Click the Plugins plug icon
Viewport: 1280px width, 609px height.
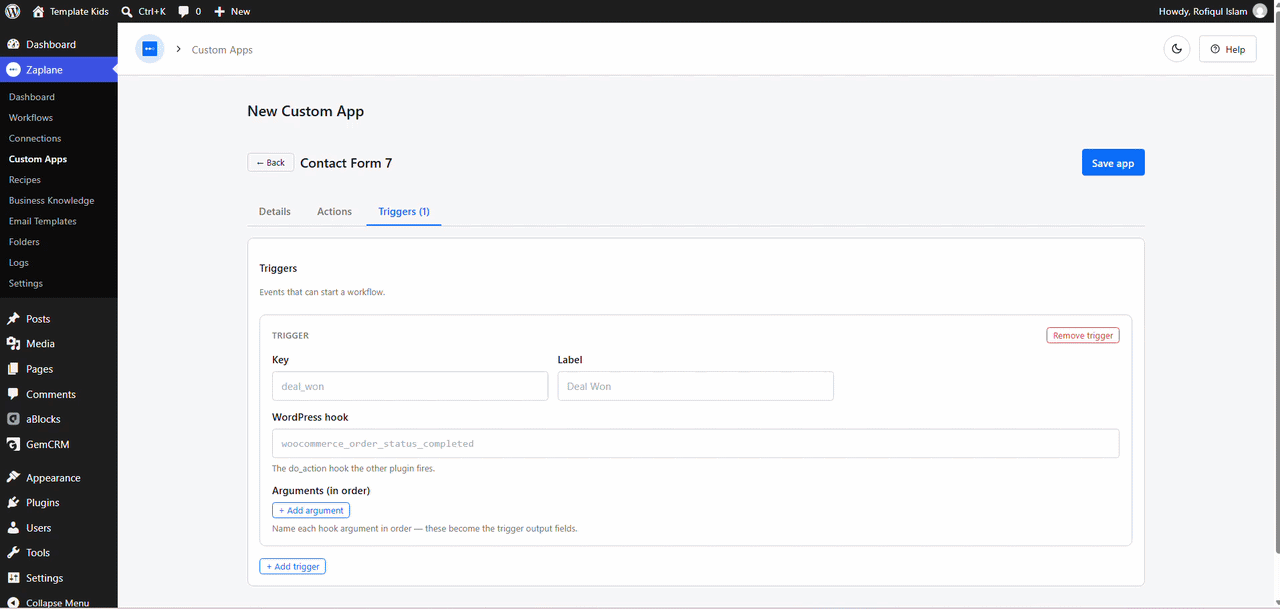click(13, 503)
